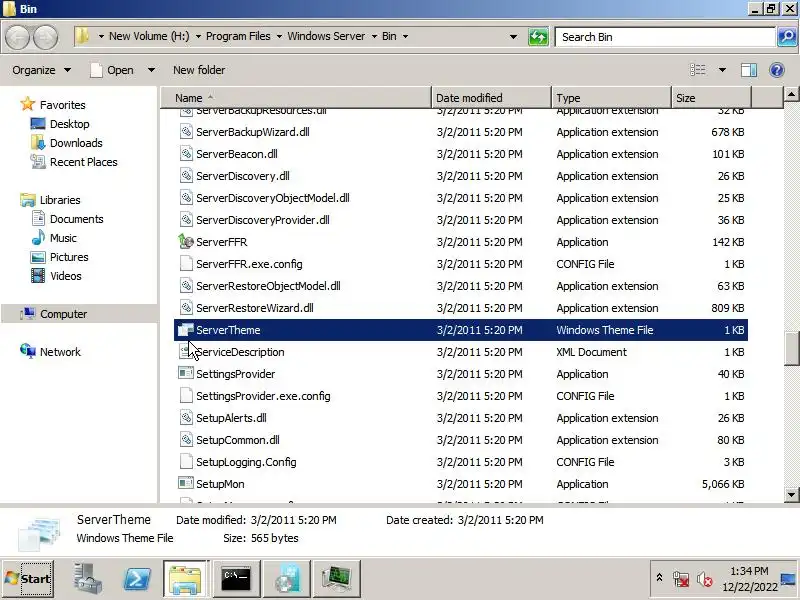800x600 pixels.
Task: Expand the arrow after Bin breadcrumb
Action: tap(405, 36)
